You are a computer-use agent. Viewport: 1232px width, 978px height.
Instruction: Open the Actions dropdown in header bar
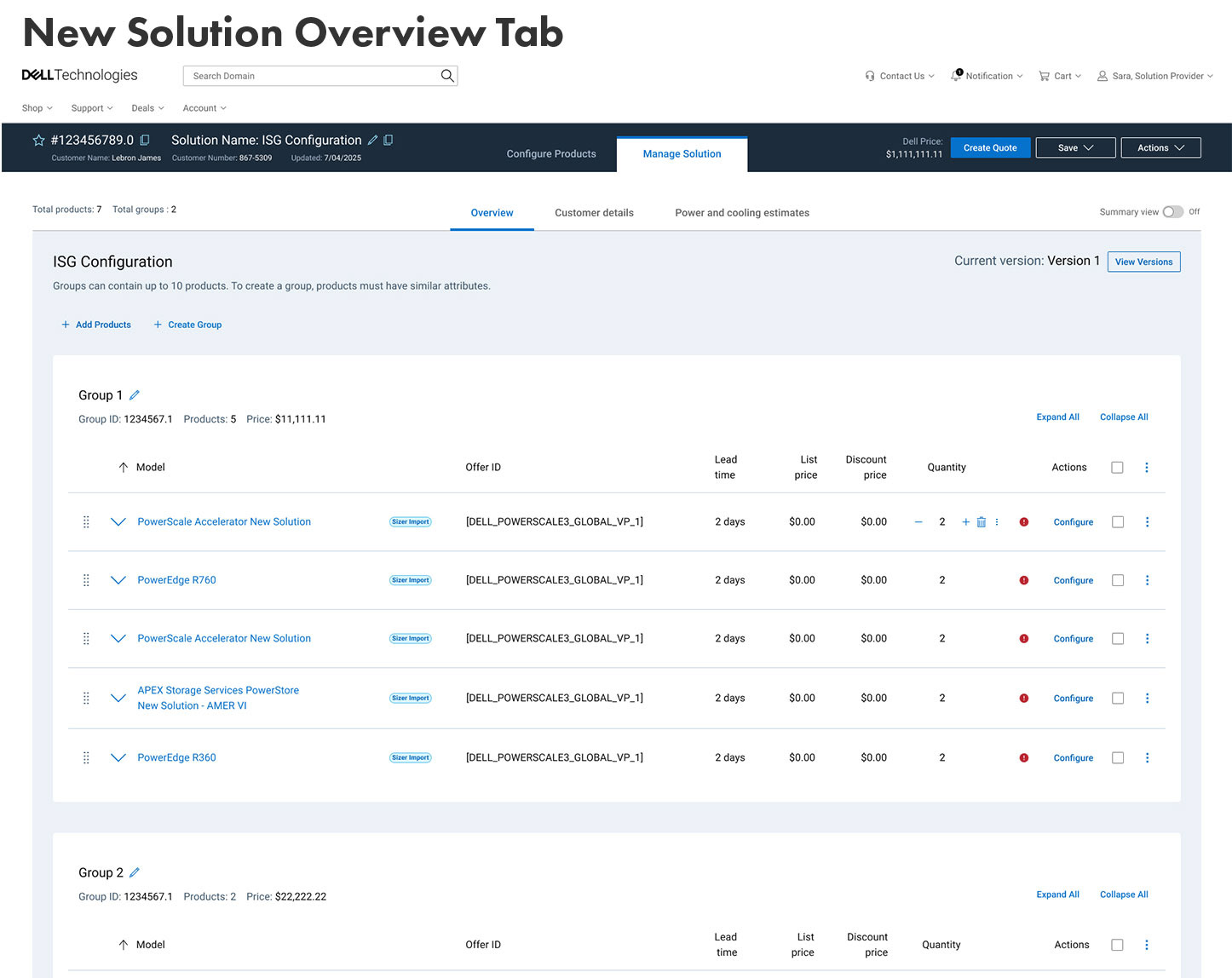1160,147
